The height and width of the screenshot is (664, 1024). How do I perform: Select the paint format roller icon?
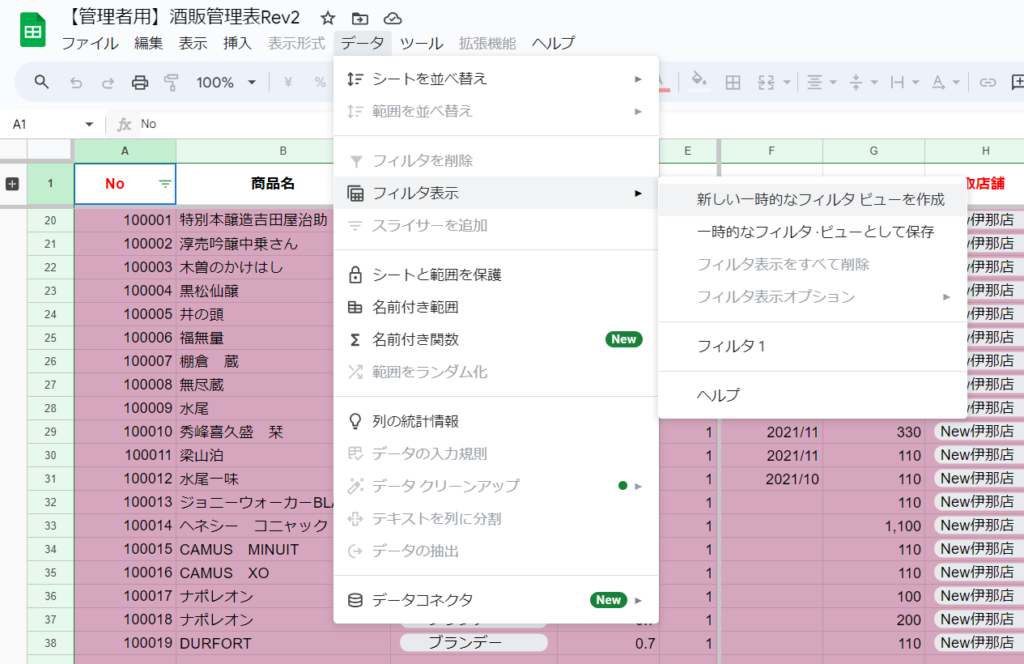[x=171, y=82]
